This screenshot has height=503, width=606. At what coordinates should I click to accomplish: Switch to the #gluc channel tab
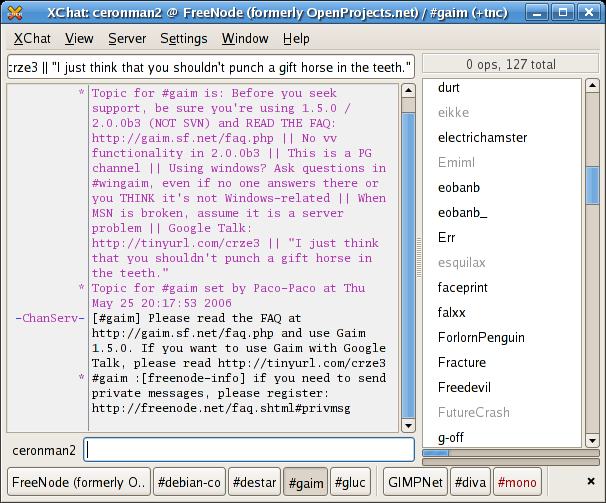click(x=350, y=482)
